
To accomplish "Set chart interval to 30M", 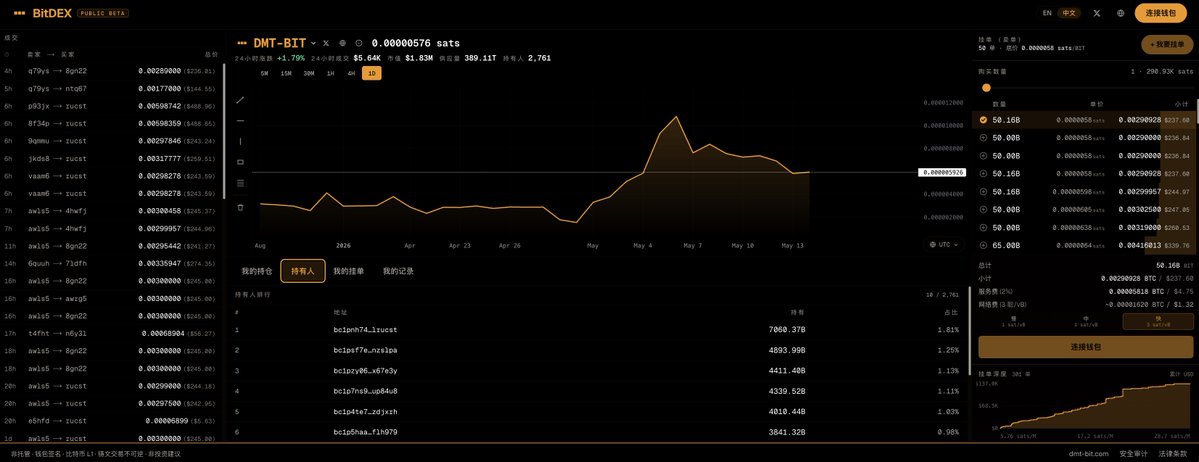I will point(309,73).
